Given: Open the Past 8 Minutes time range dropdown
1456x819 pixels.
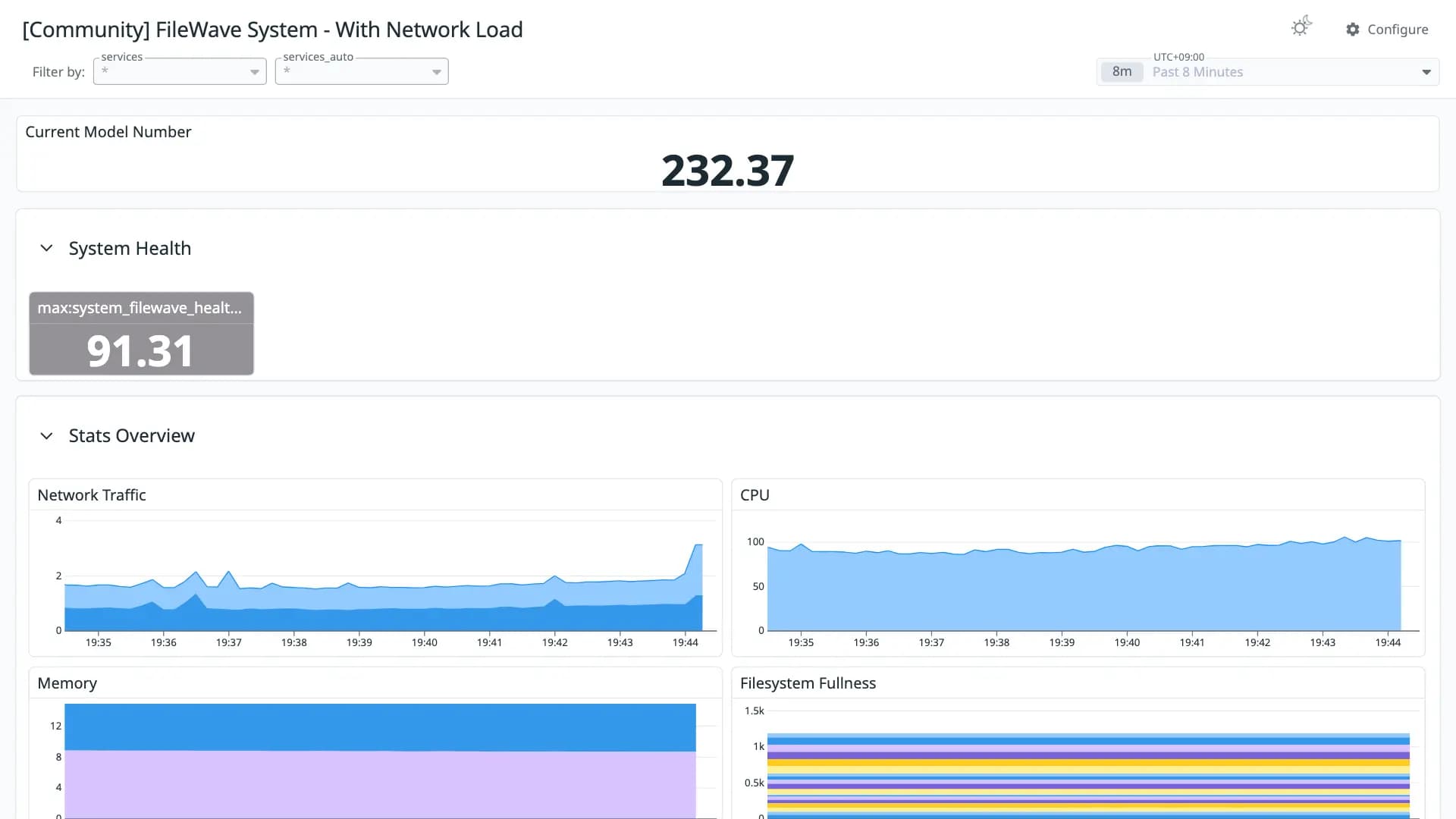Looking at the screenshot, I should tap(1268, 72).
